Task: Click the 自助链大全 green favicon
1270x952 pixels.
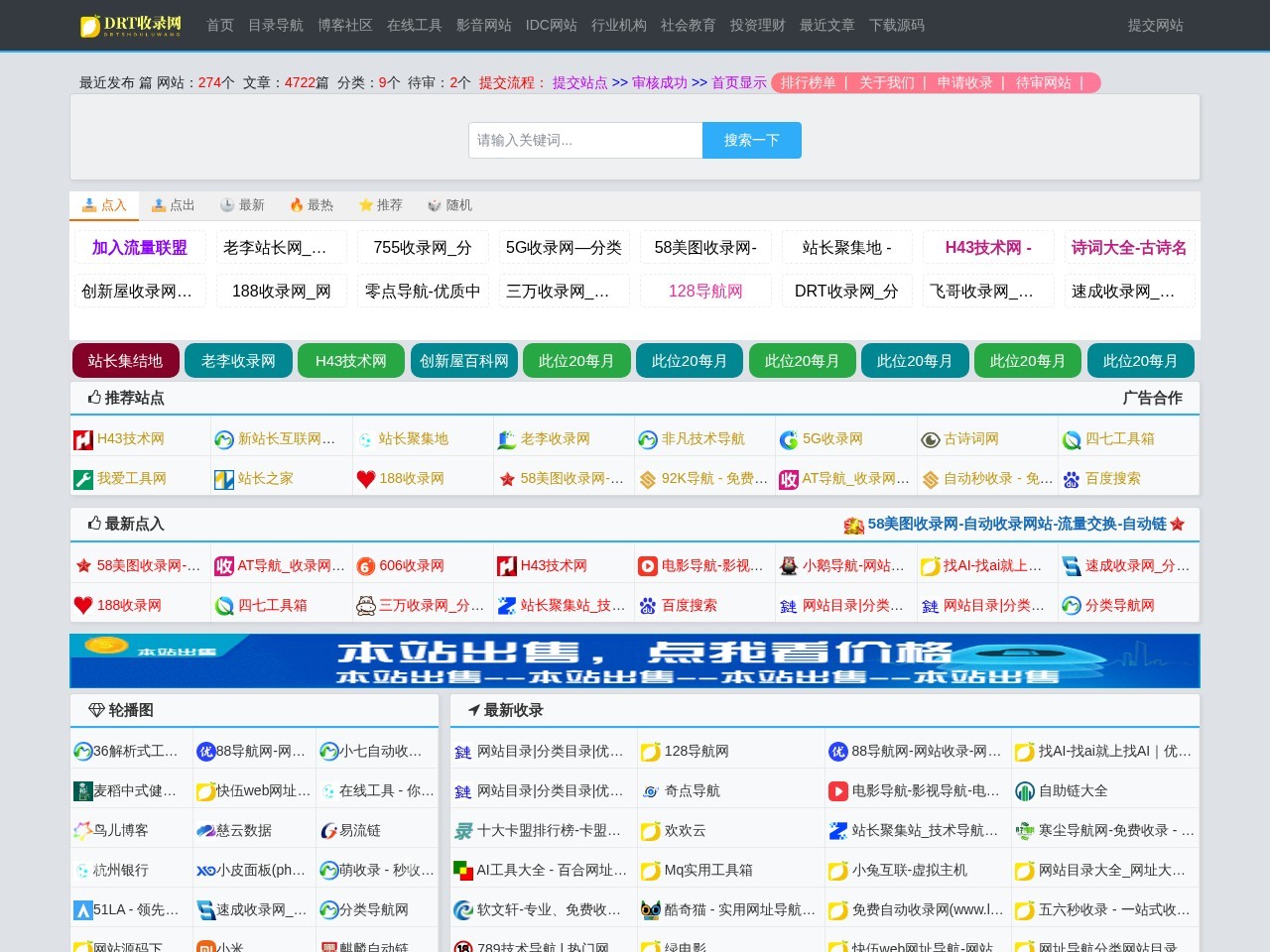Action: coord(1025,791)
